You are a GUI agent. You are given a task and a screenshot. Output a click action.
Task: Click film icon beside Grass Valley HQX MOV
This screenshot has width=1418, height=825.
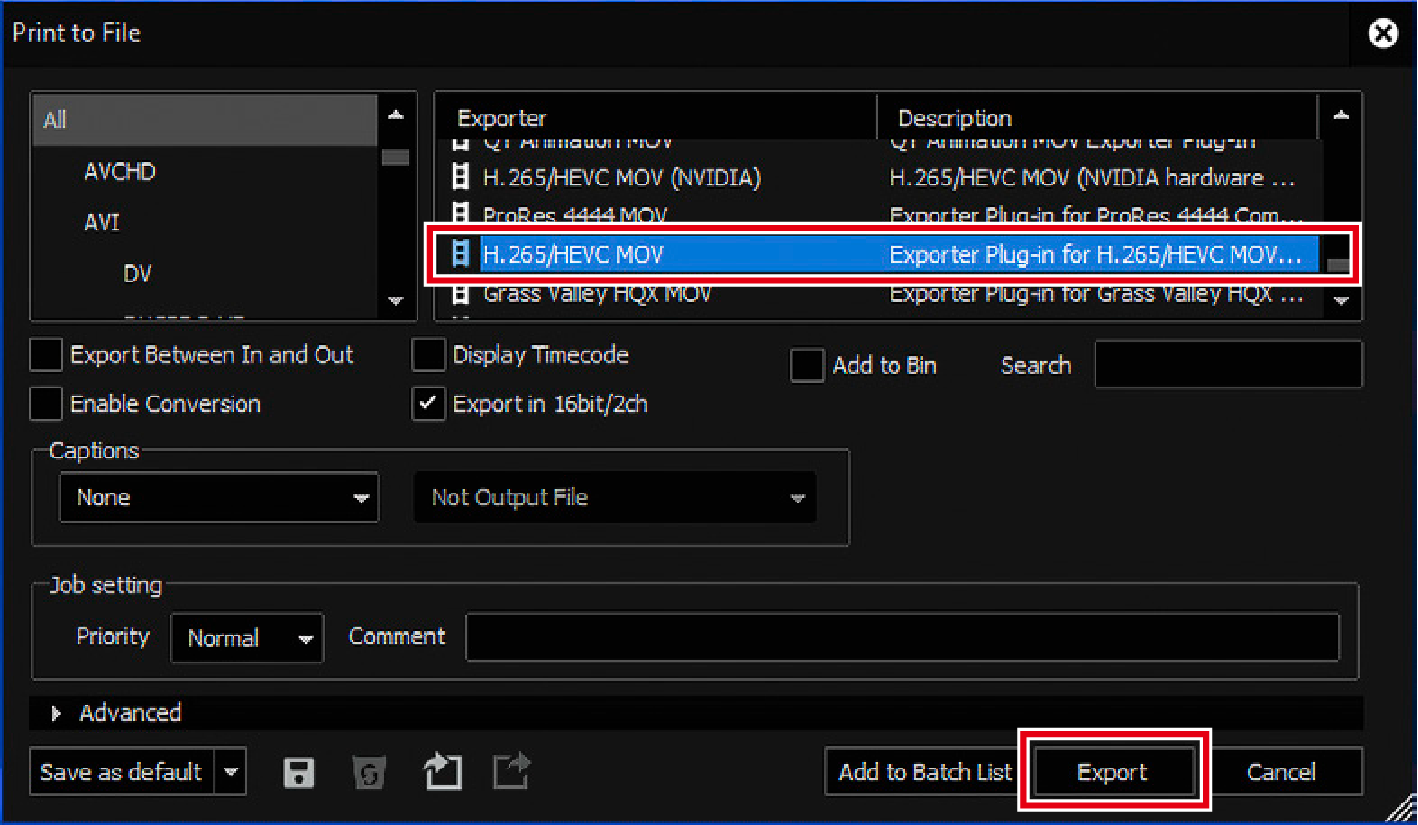click(461, 295)
